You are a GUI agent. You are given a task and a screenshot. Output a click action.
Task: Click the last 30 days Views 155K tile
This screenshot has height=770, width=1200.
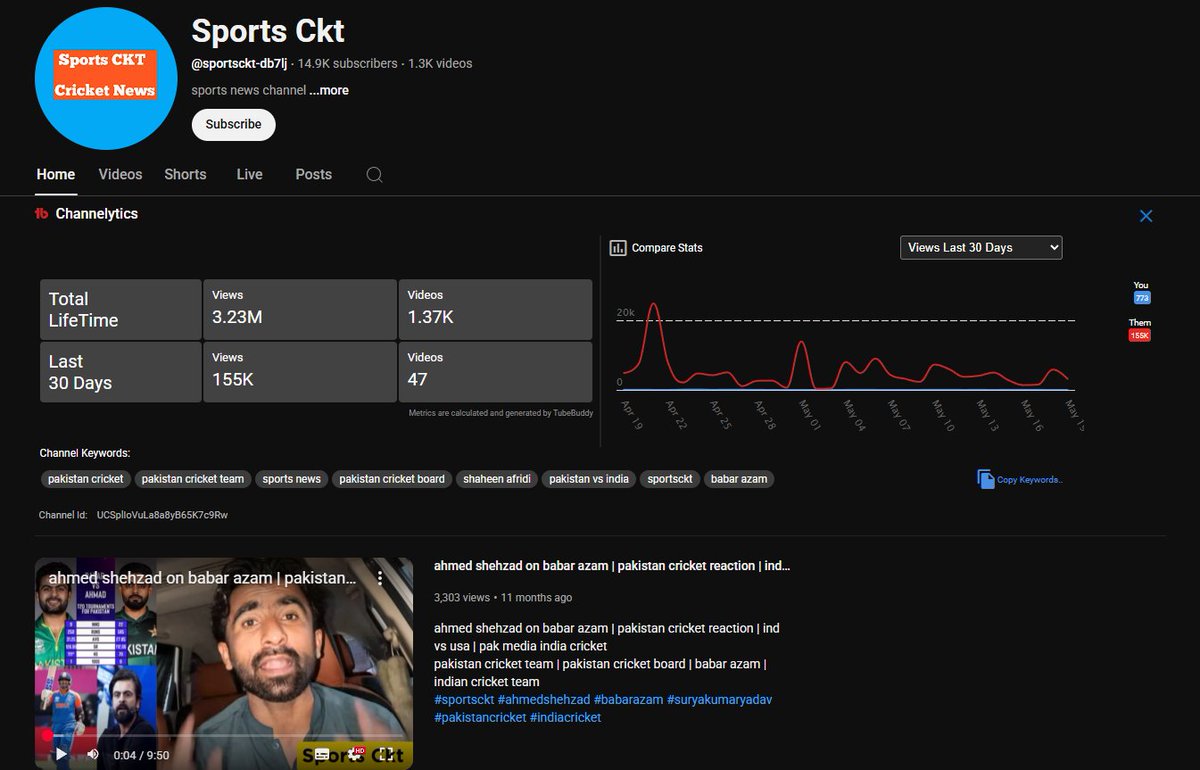[300, 372]
